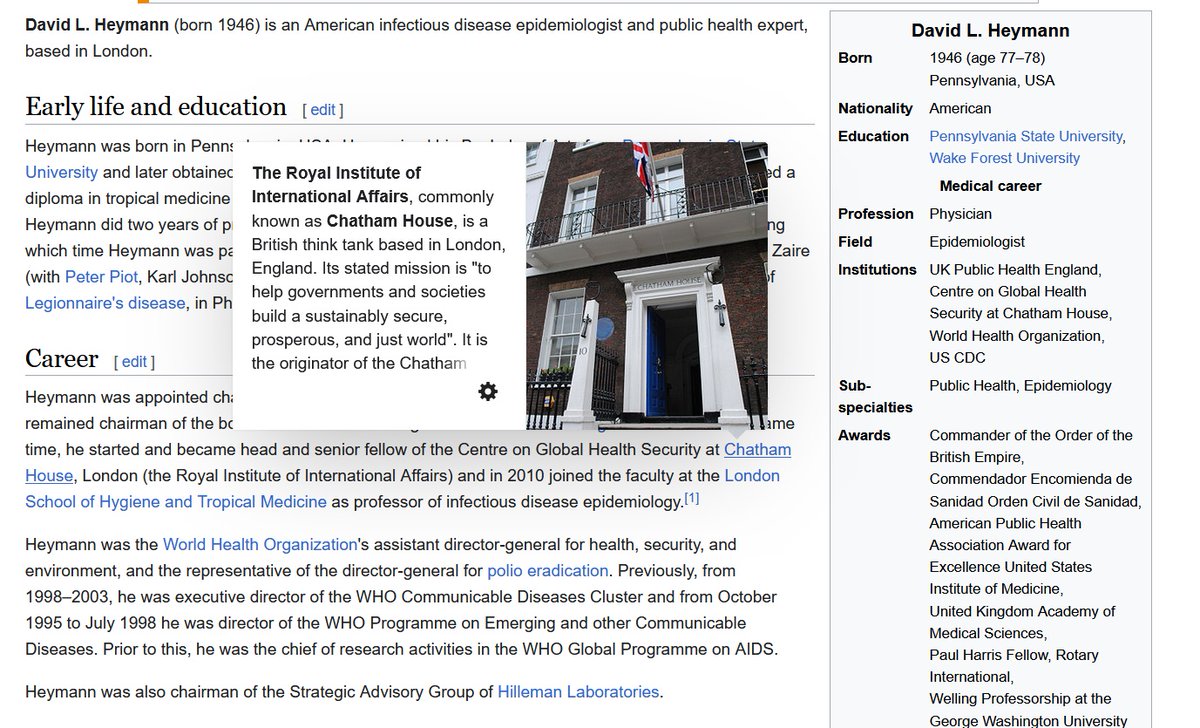1200x728 pixels.
Task: Open the Hilleman Laboratories link
Action: pos(579,691)
